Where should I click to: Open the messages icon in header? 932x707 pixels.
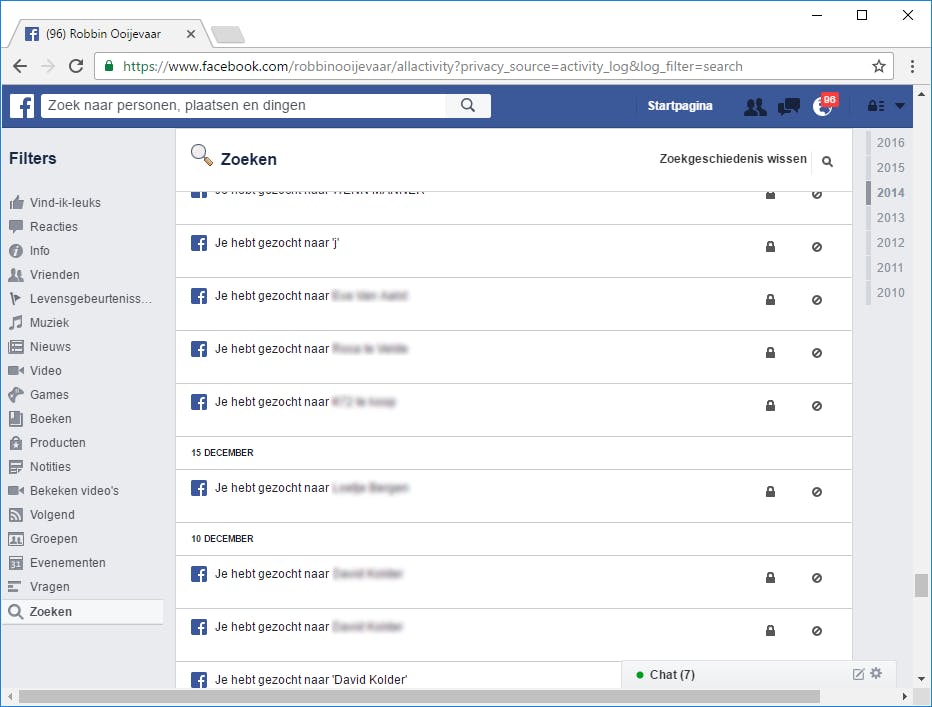coord(789,106)
